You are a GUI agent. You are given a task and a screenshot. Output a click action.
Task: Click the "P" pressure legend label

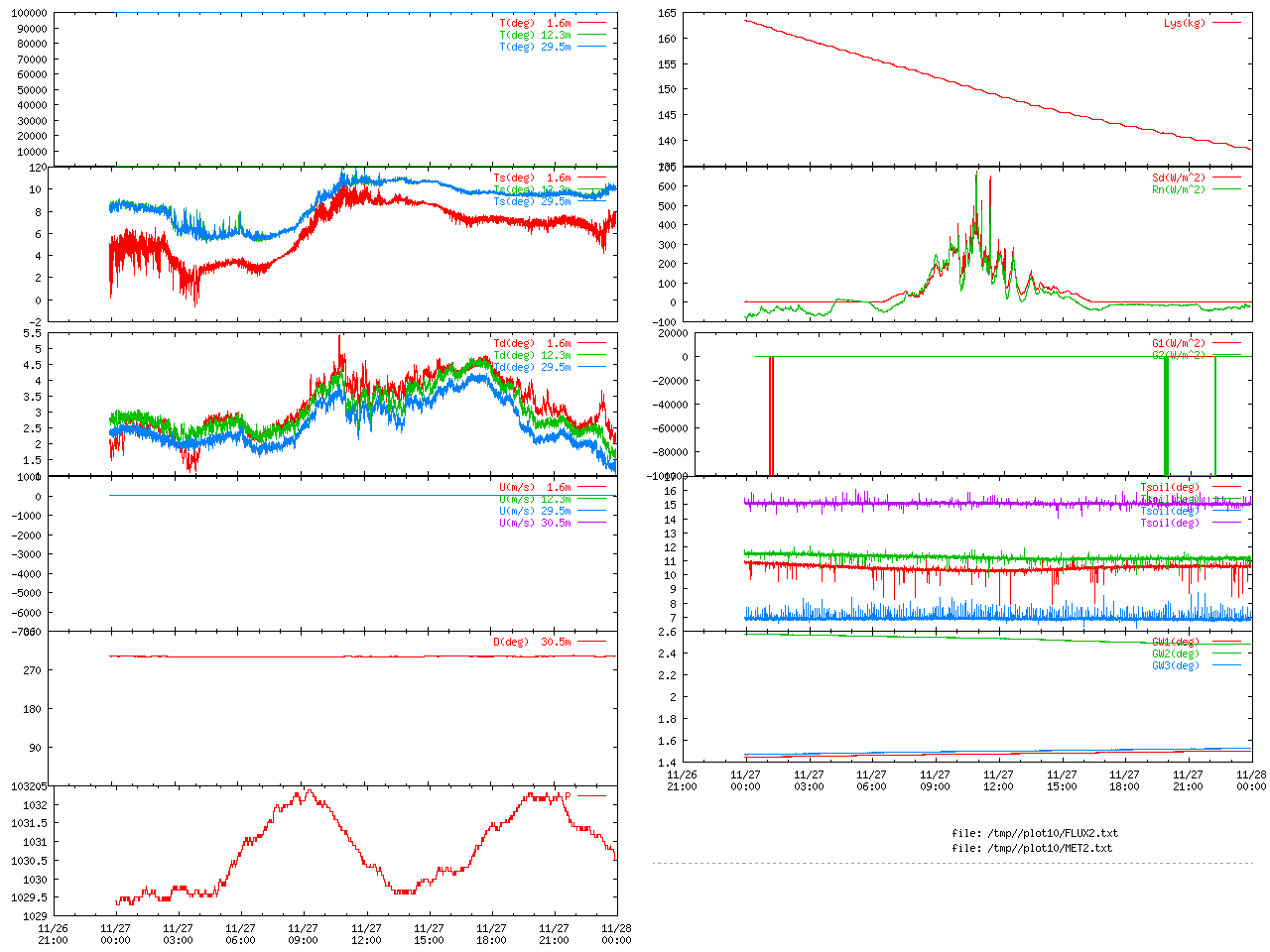tap(569, 795)
